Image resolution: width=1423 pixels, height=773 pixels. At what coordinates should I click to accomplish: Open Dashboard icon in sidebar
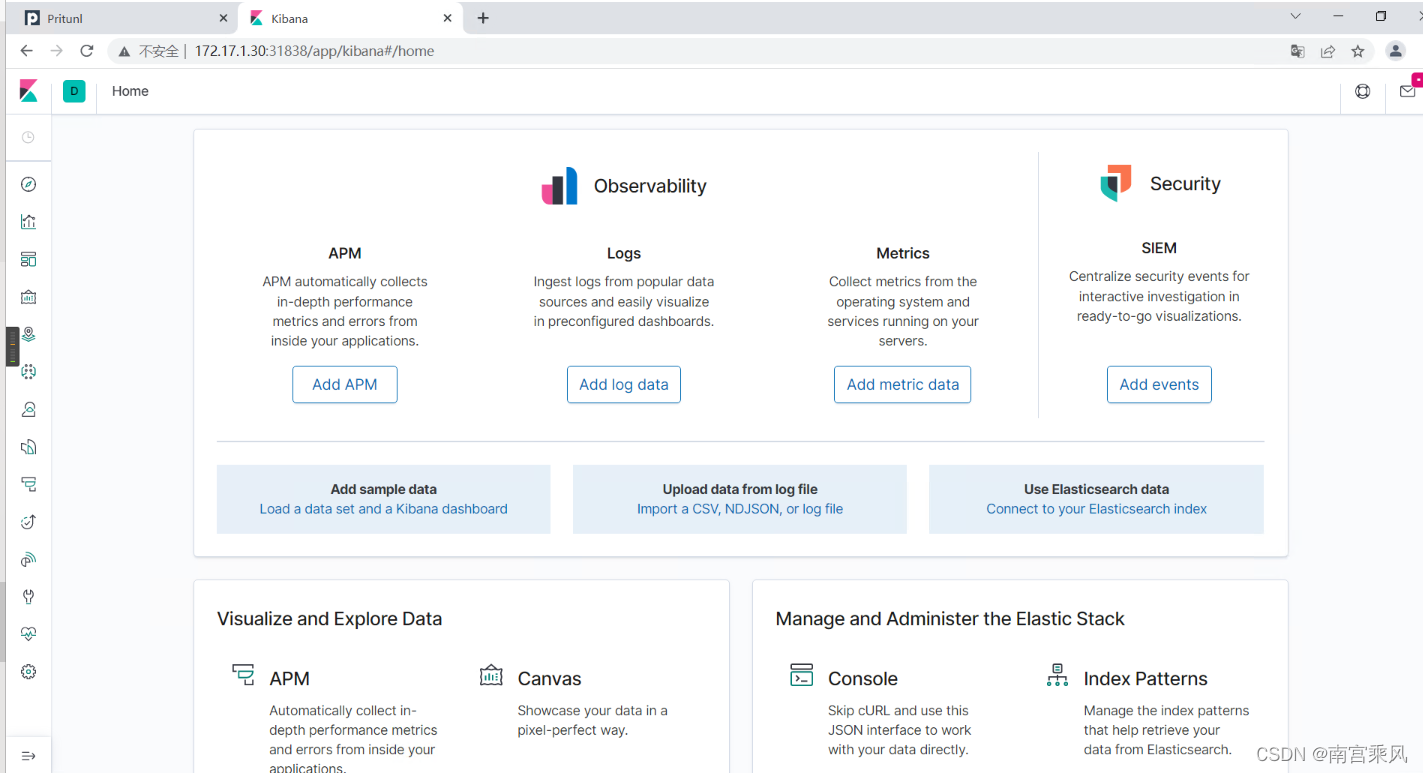(x=28, y=259)
